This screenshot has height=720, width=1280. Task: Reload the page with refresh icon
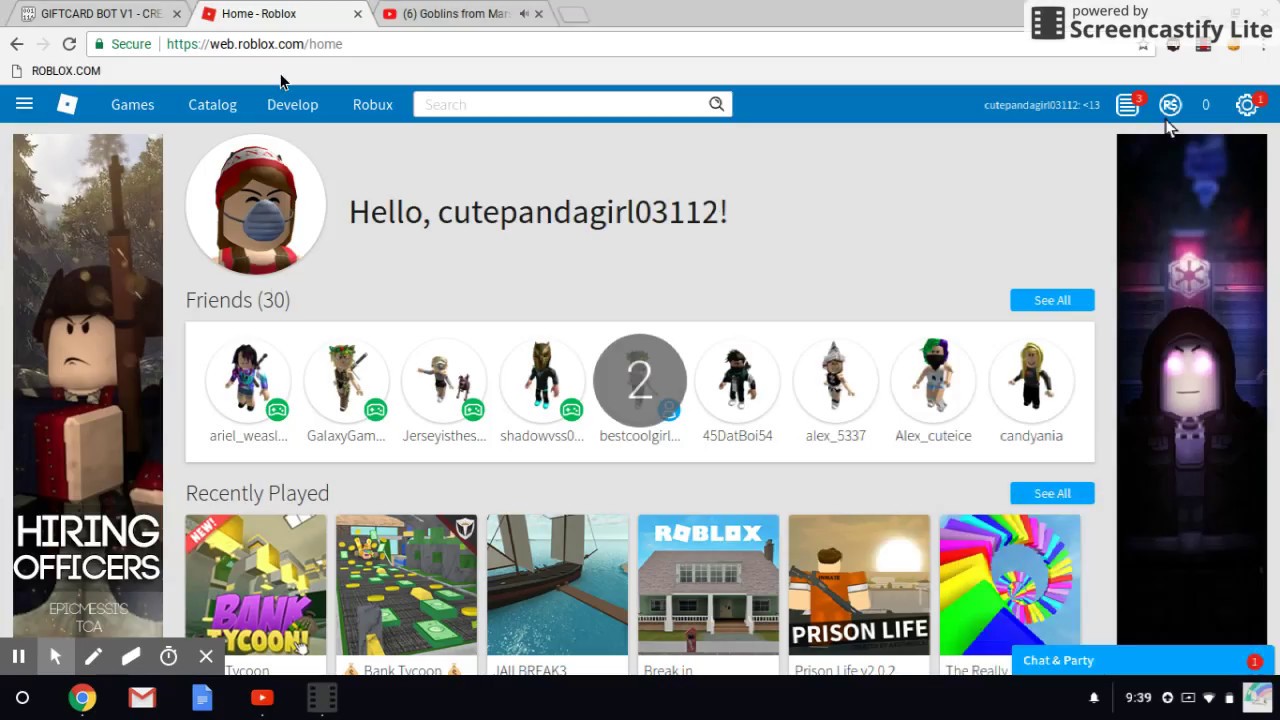coord(69,44)
